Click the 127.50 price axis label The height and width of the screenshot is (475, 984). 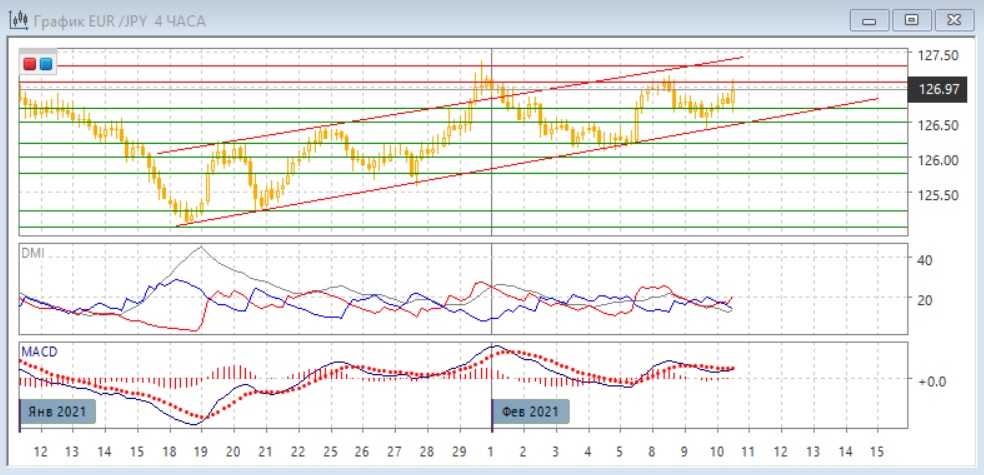point(938,55)
